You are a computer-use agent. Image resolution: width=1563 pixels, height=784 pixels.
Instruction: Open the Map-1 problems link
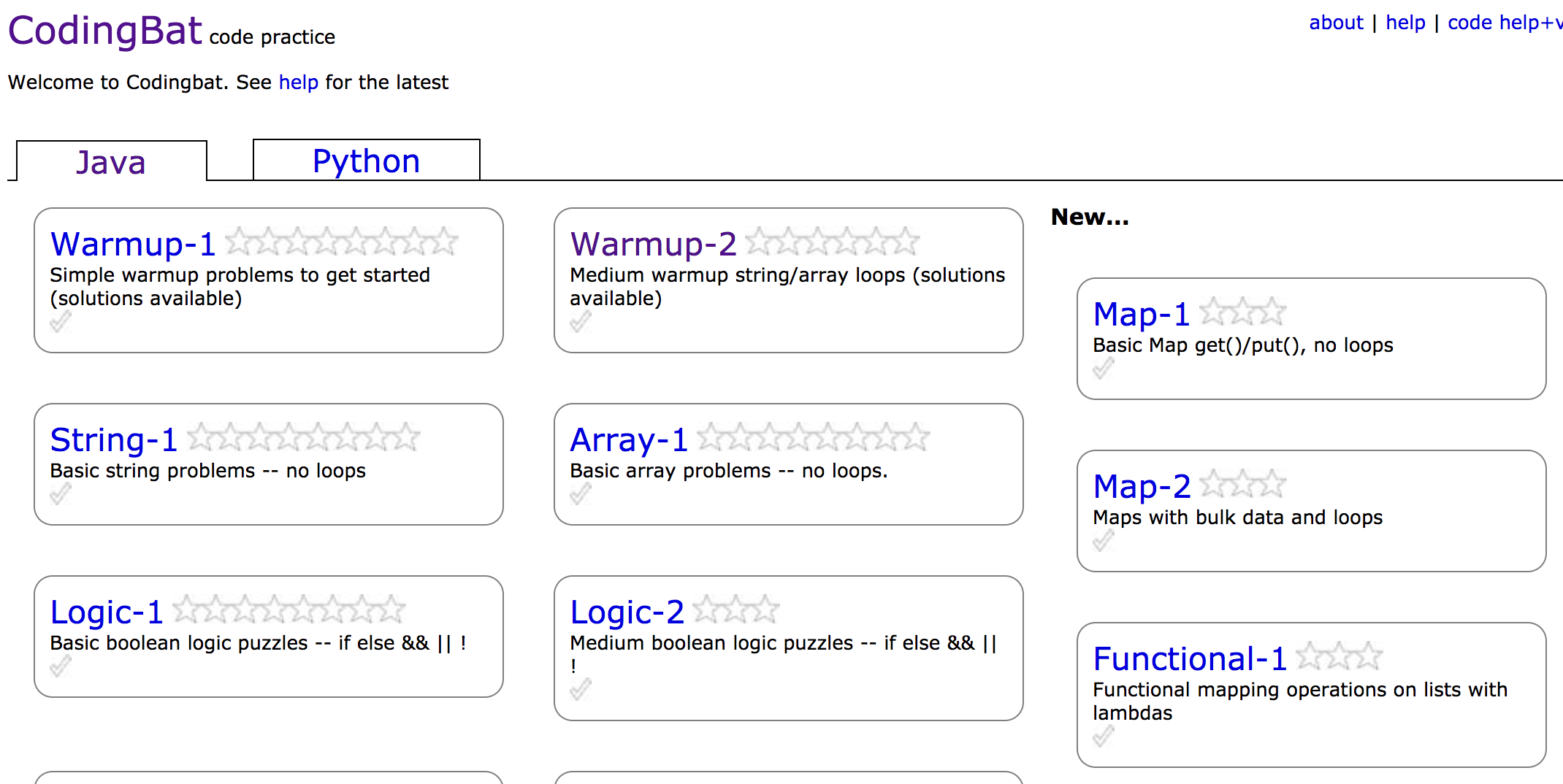point(1142,314)
